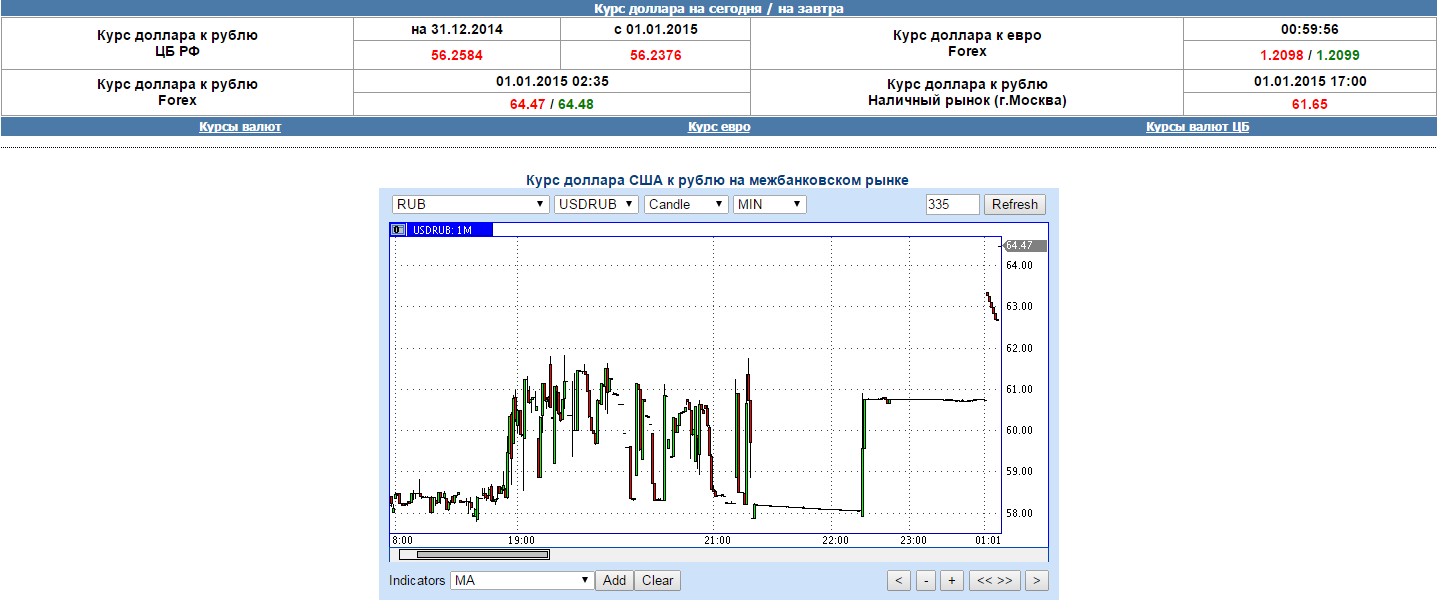1443x609 pixels.
Task: Click the scroll left '<' chart button
Action: 899,580
